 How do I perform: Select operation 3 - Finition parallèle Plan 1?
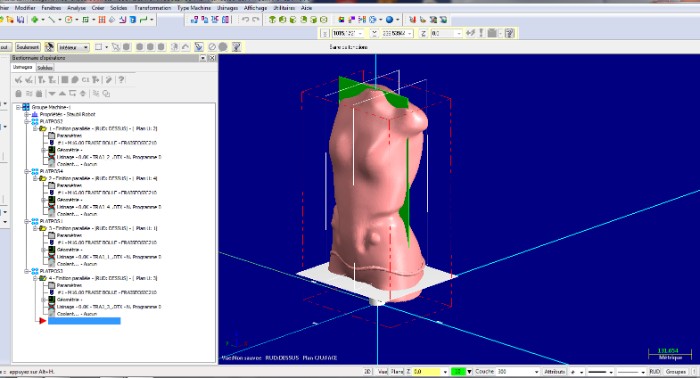pos(103,228)
